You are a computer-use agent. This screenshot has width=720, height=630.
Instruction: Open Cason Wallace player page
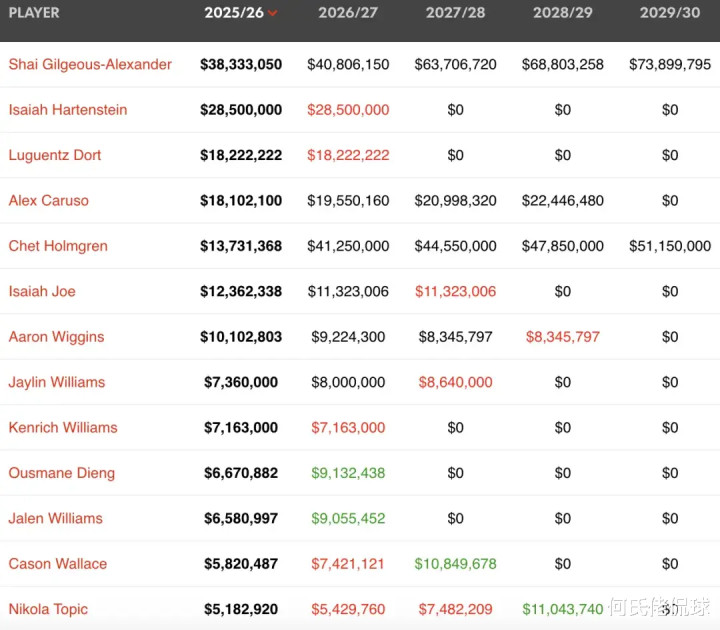coord(57,564)
